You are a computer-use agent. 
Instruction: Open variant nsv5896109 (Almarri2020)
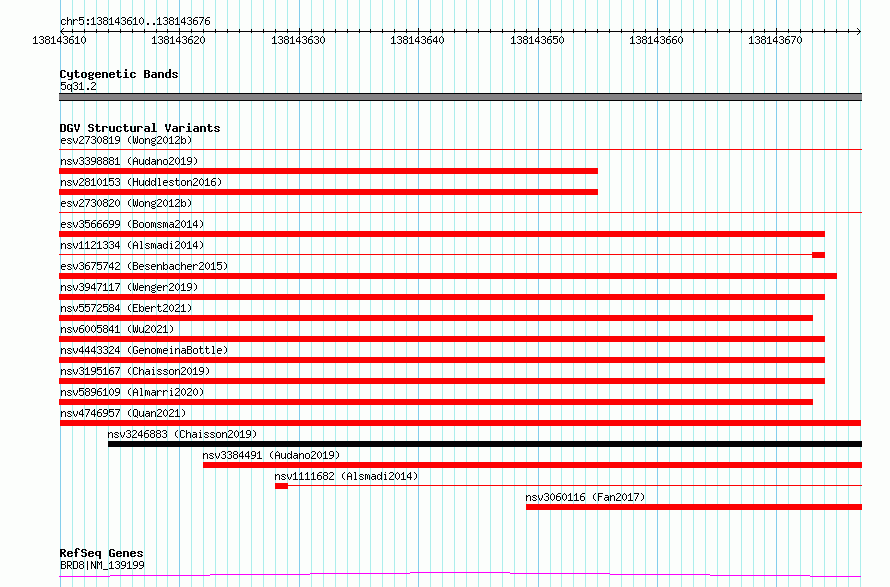(x=132, y=392)
